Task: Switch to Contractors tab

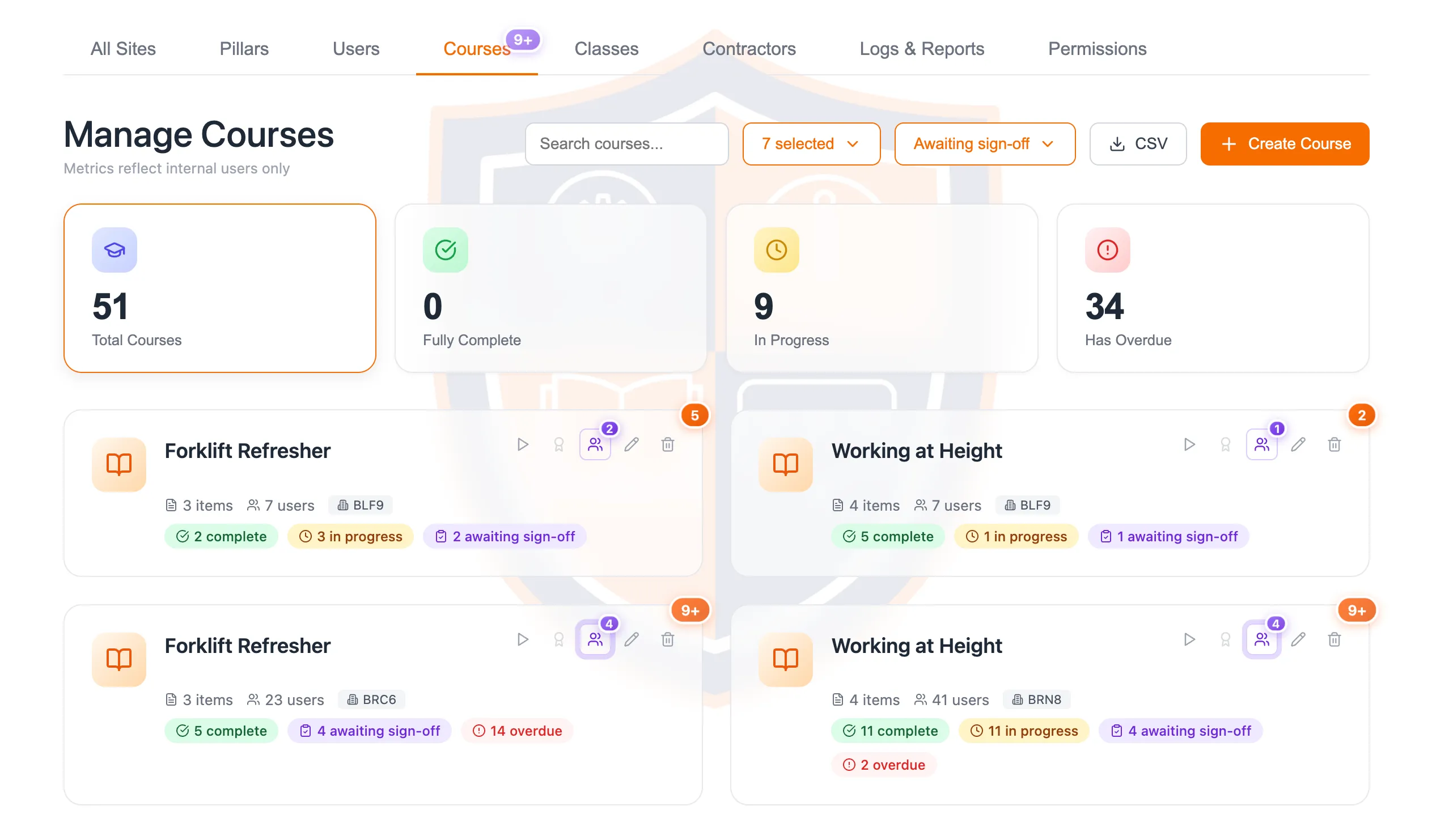Action: click(749, 49)
